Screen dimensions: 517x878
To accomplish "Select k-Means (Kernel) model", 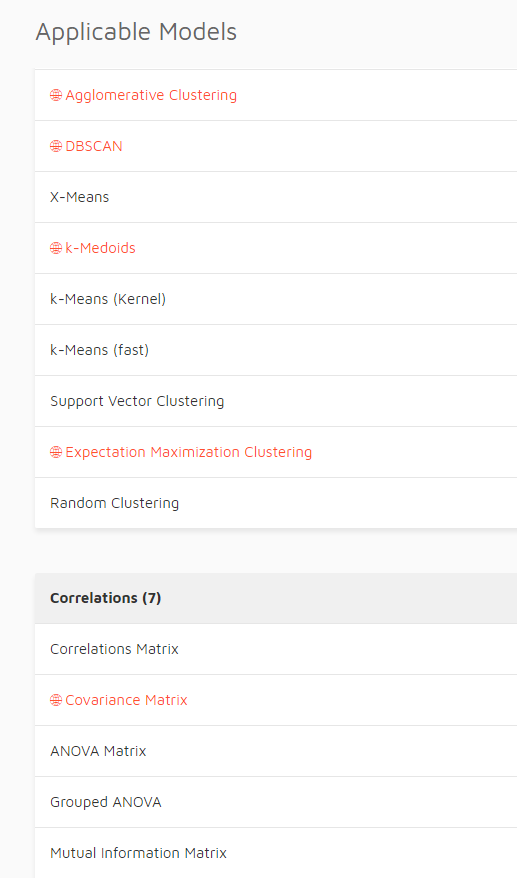I will [276, 299].
